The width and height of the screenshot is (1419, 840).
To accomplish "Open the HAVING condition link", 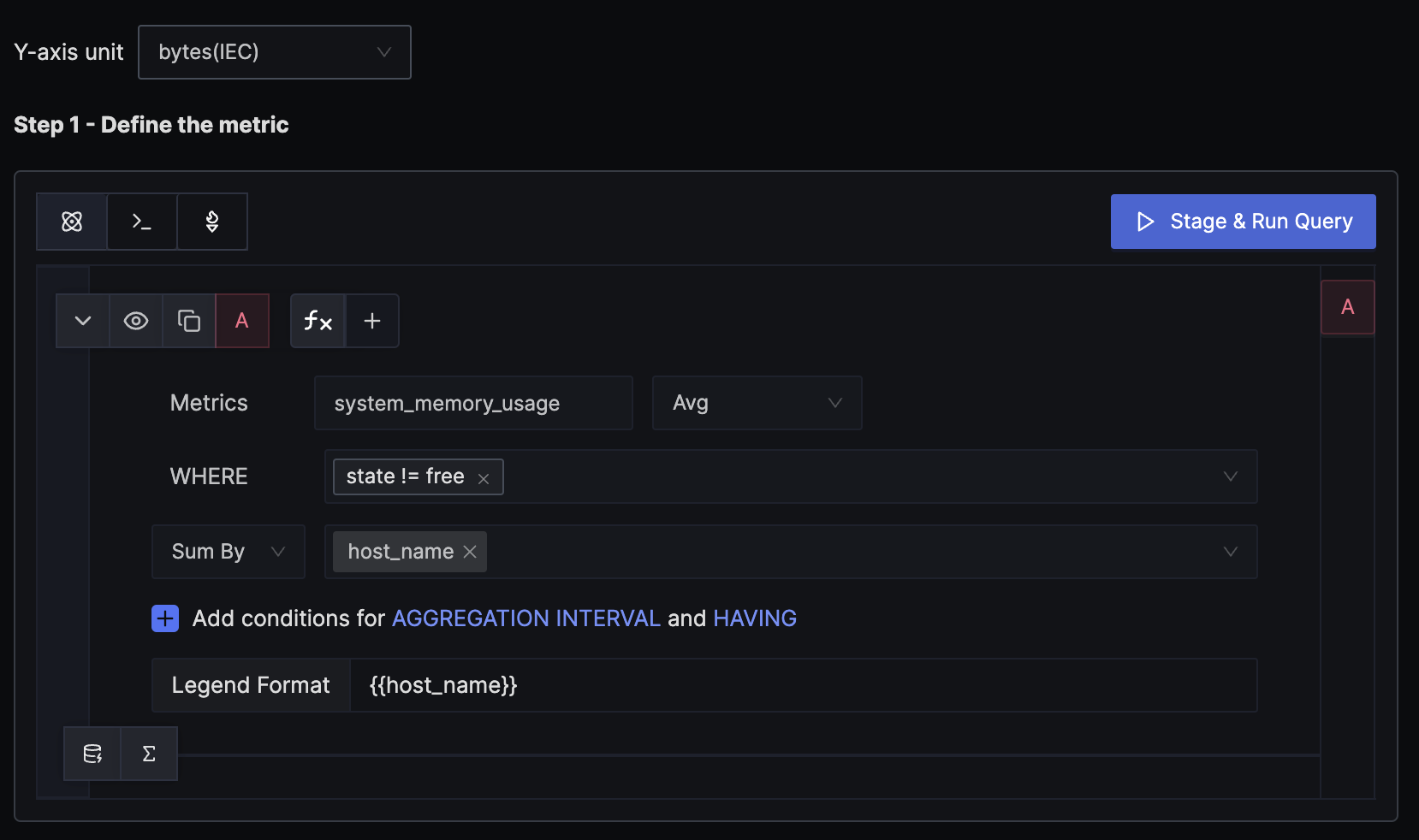I will click(x=755, y=618).
